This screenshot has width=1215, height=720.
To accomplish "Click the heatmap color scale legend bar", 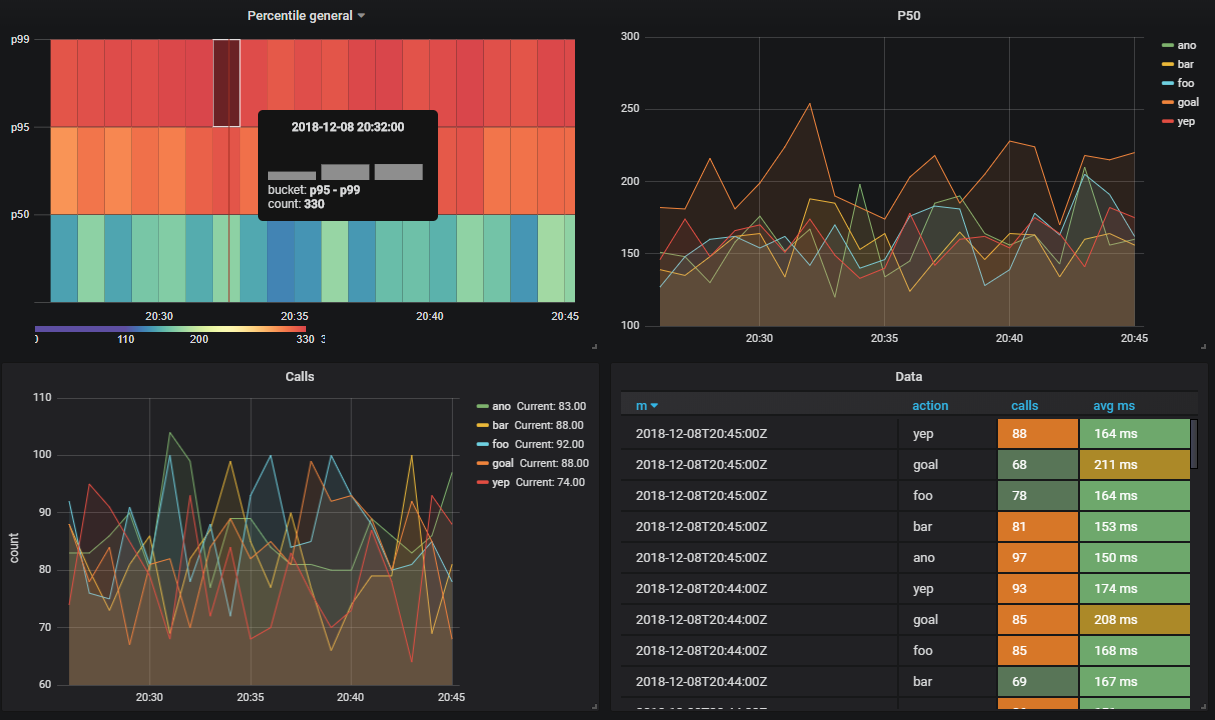I will pos(170,328).
